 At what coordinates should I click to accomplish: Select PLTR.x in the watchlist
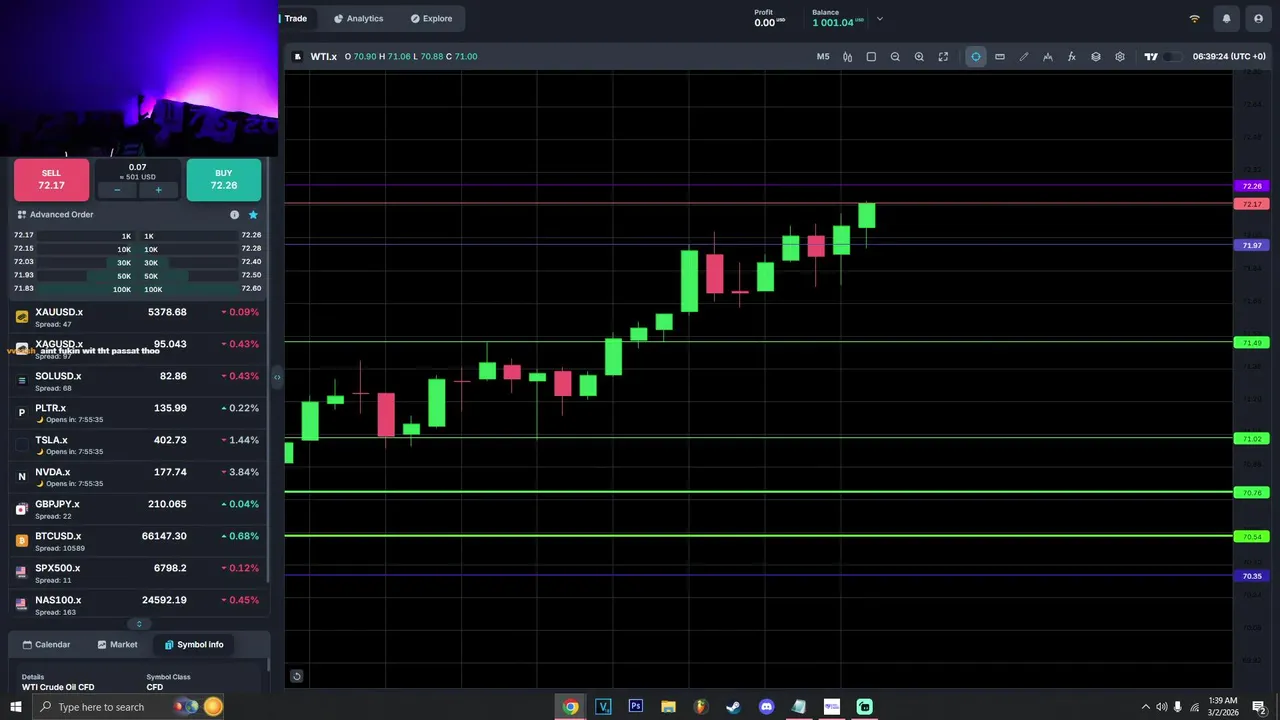(x=138, y=411)
